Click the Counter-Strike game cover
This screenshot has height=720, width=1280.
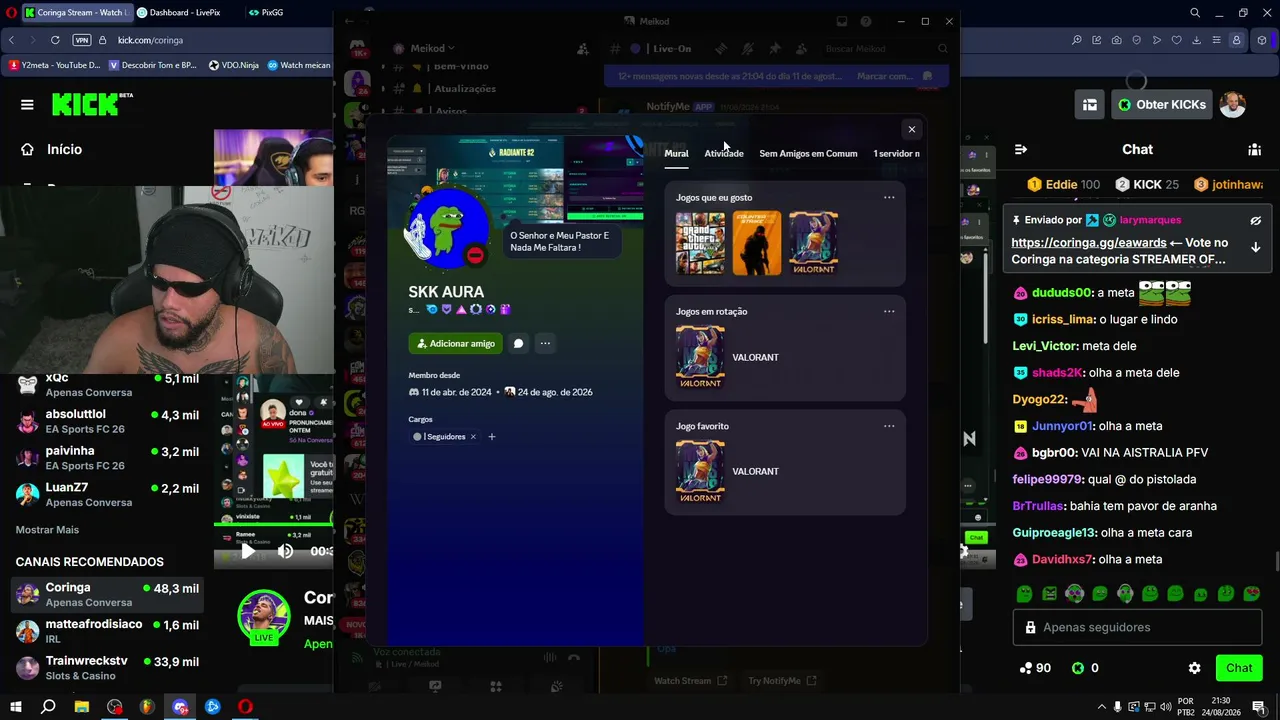[757, 243]
